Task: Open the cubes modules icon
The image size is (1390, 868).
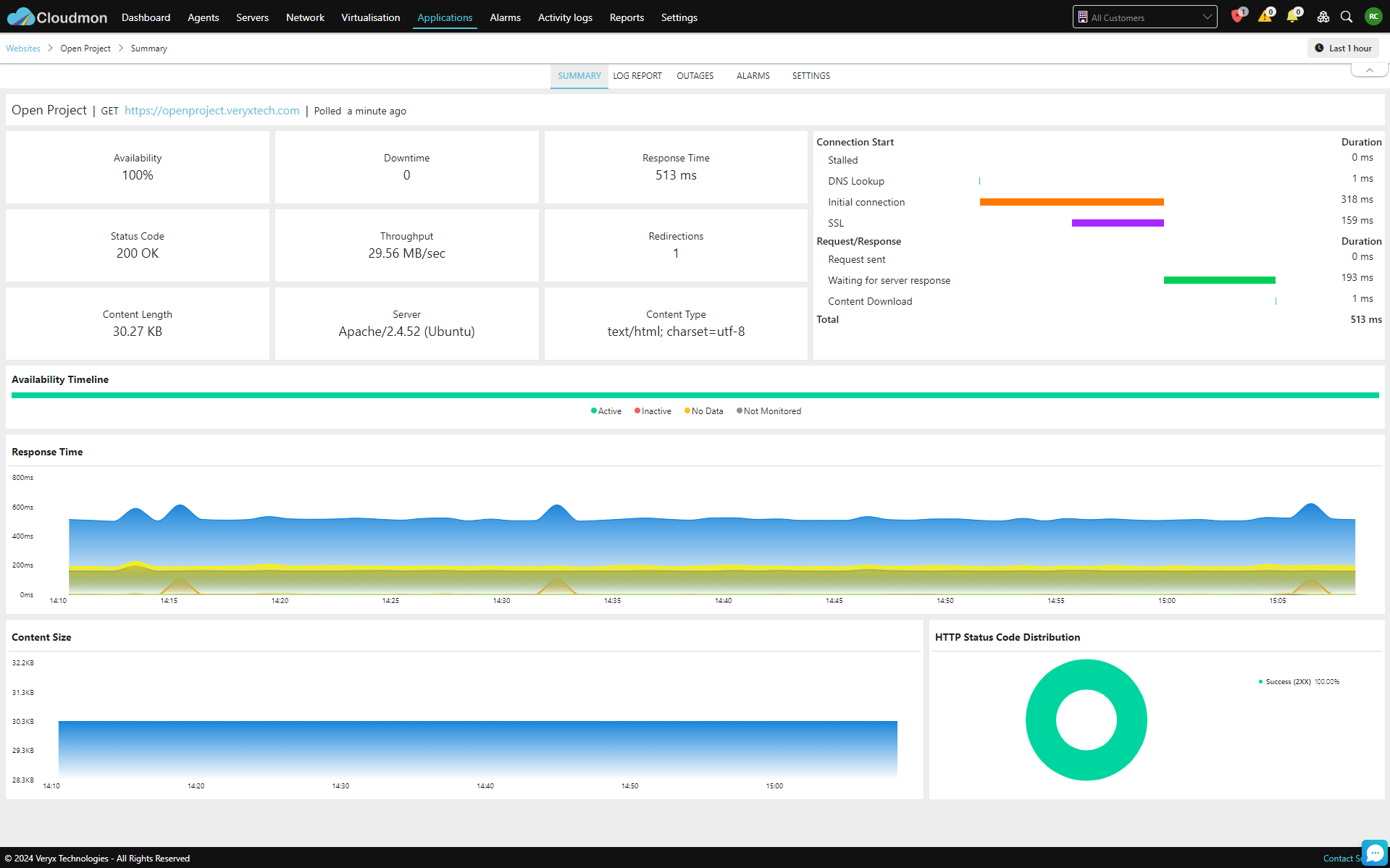Action: tap(1323, 17)
